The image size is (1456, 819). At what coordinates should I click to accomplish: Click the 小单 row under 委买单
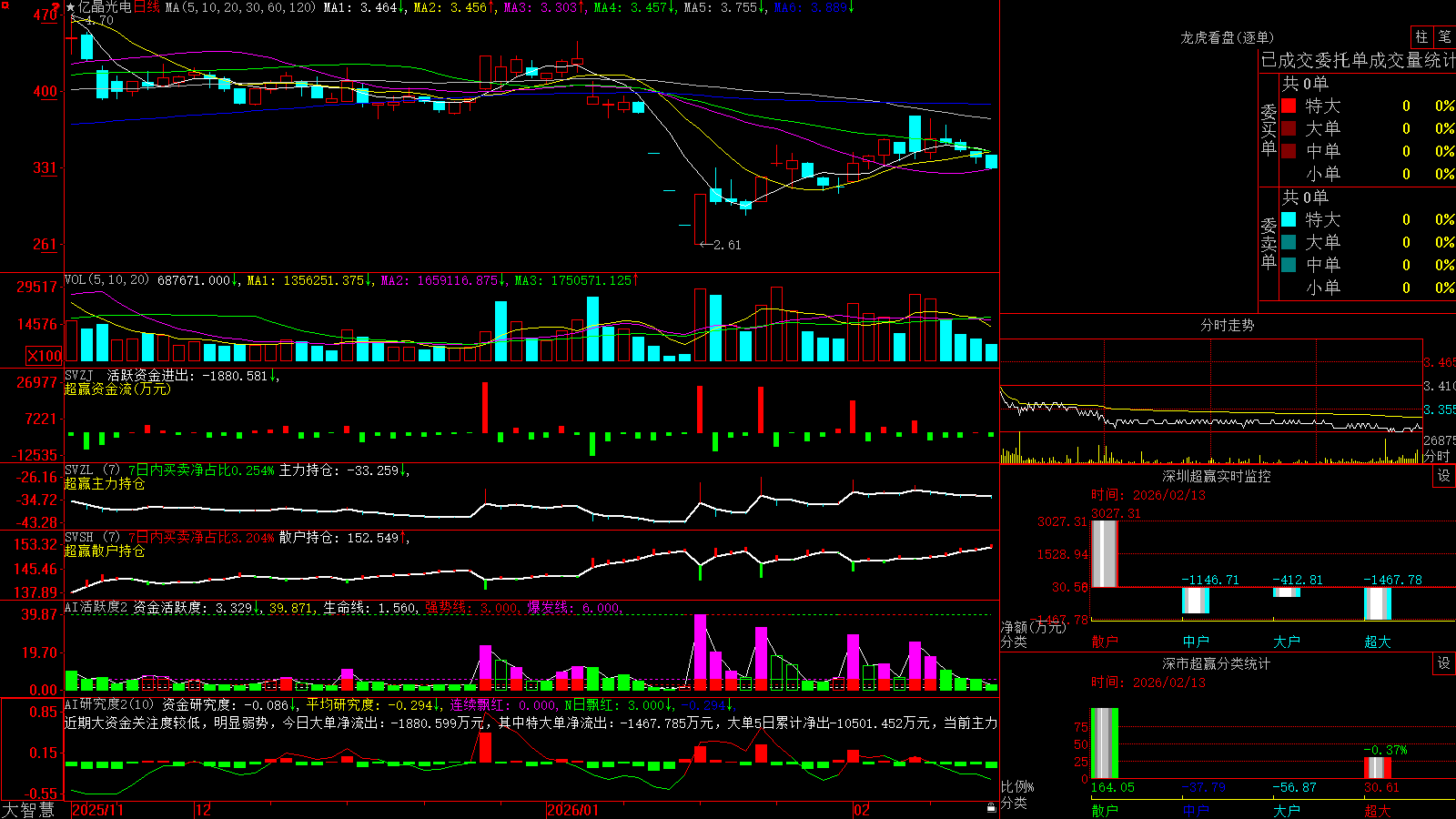coord(1368,174)
